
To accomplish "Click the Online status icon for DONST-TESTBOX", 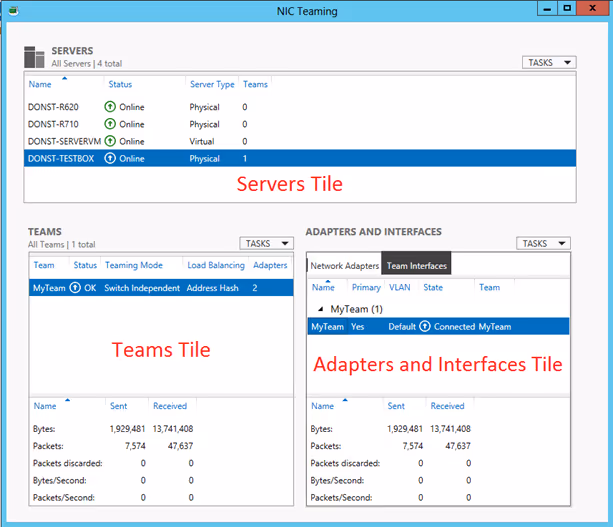I will pos(110,158).
